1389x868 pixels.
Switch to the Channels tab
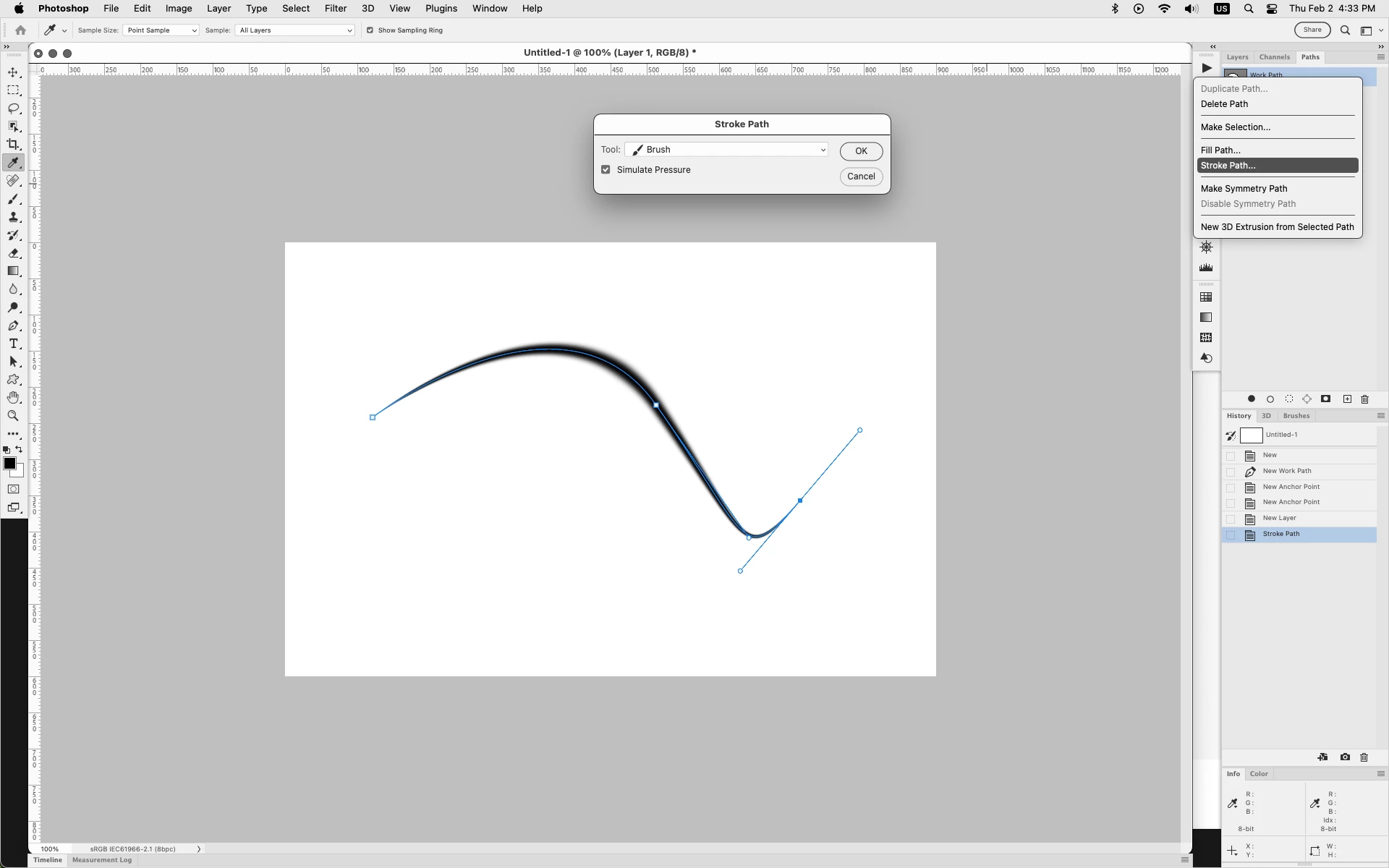click(1274, 57)
